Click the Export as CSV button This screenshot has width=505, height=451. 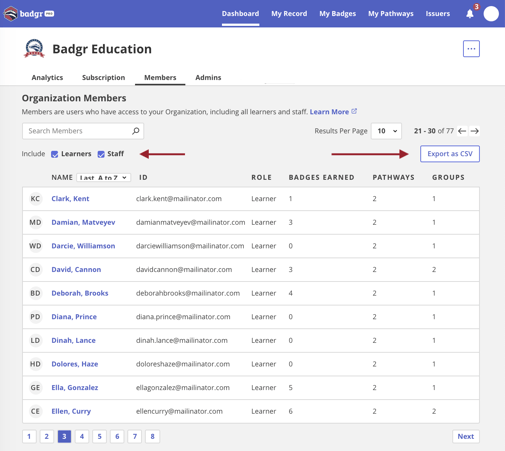(x=450, y=154)
